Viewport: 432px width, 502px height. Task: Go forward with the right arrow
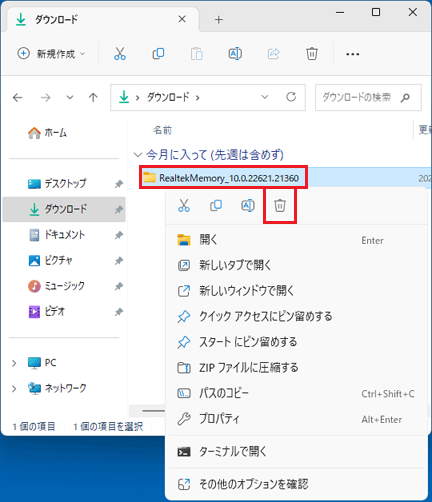pos(45,98)
